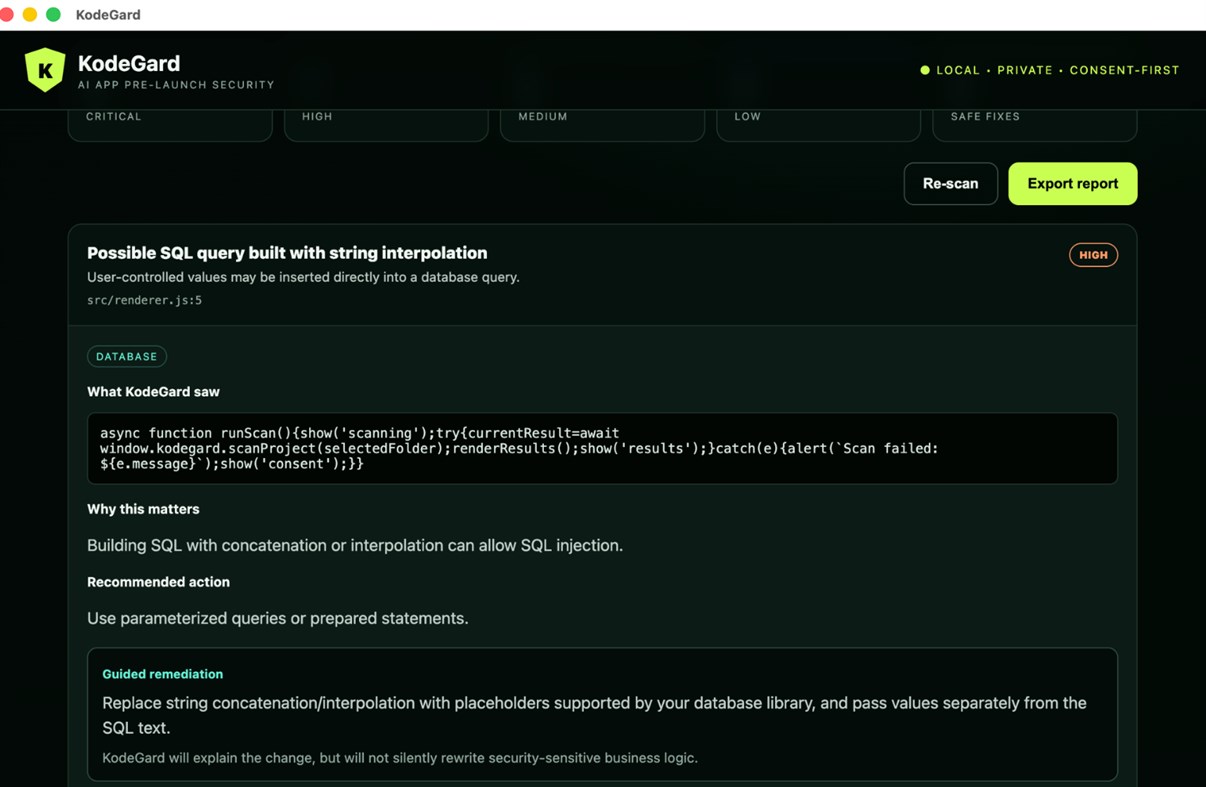
Task: Click the KodeGard shield logo icon
Action: [45, 70]
